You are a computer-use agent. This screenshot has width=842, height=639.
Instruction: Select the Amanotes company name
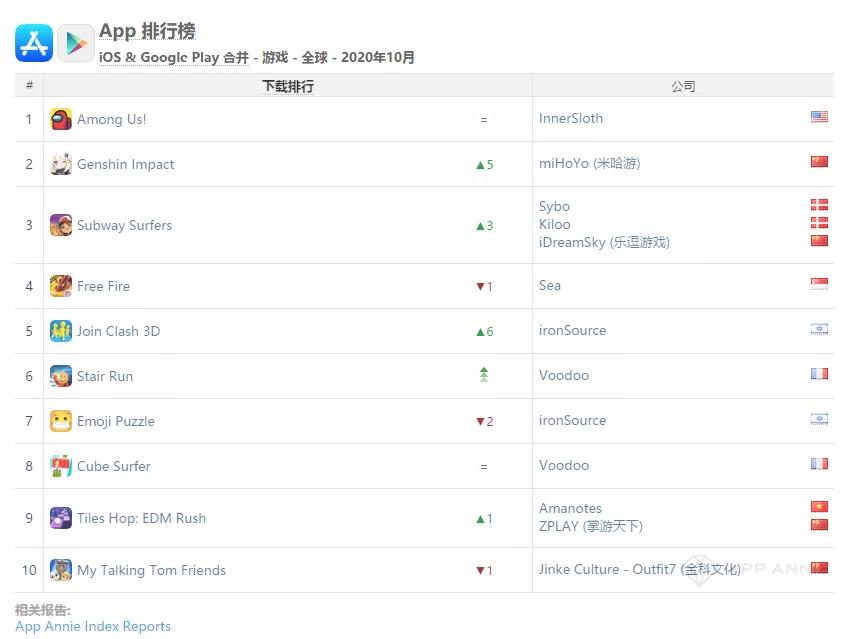(570, 508)
